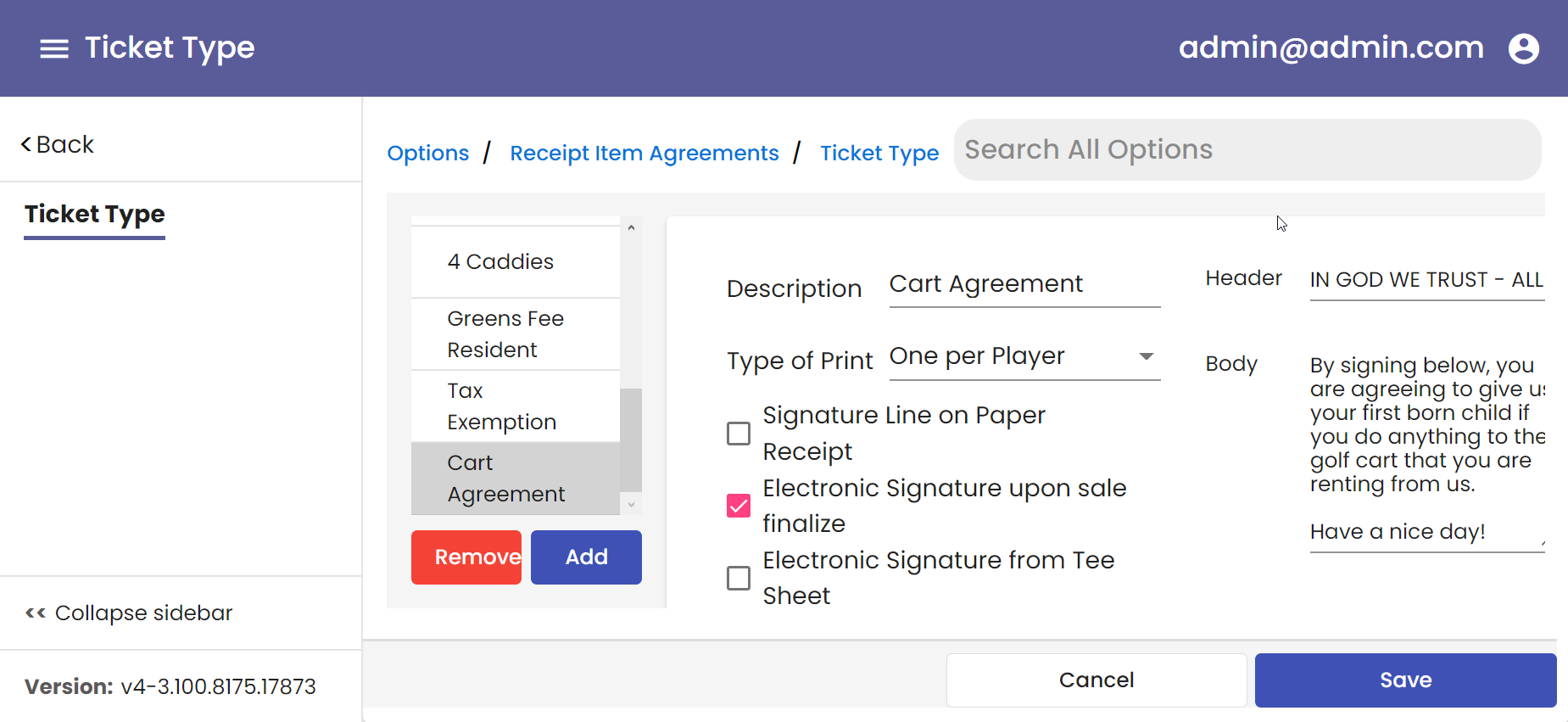Uncheck Electronic Signature upon sale finalize
This screenshot has height=722, width=1568.
[x=739, y=506]
